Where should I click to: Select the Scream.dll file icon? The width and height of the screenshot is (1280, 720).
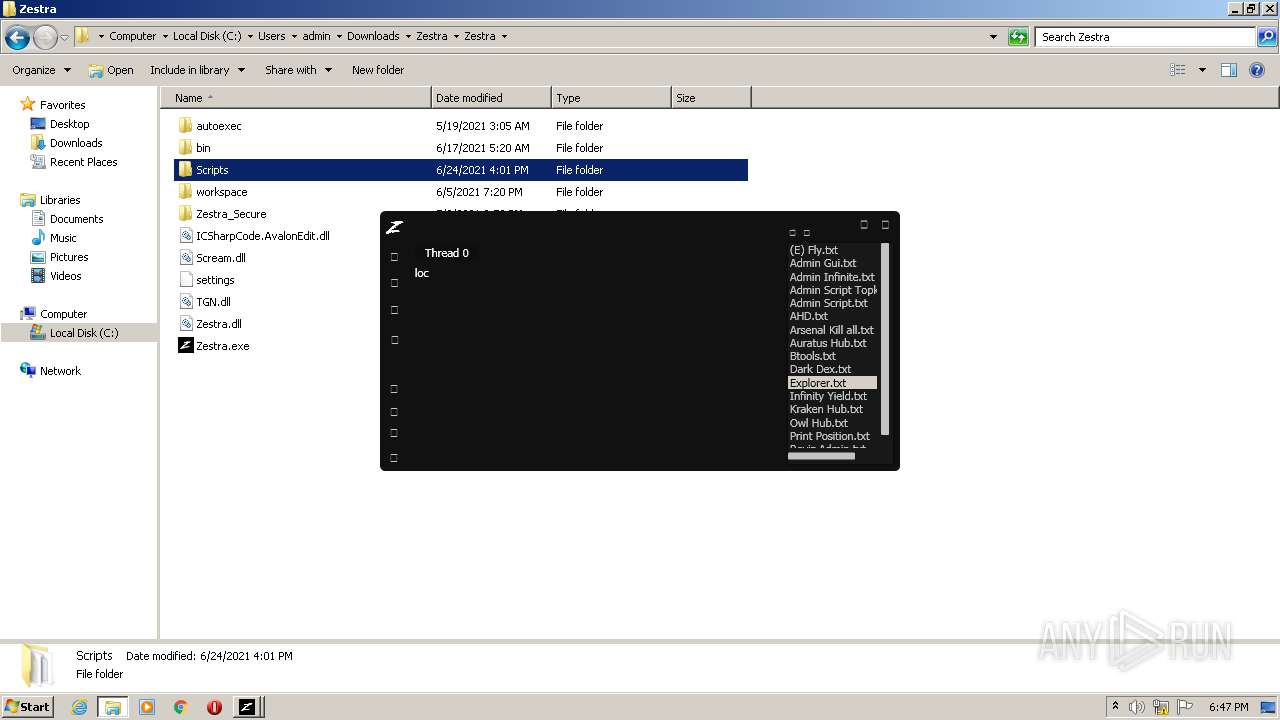185,258
